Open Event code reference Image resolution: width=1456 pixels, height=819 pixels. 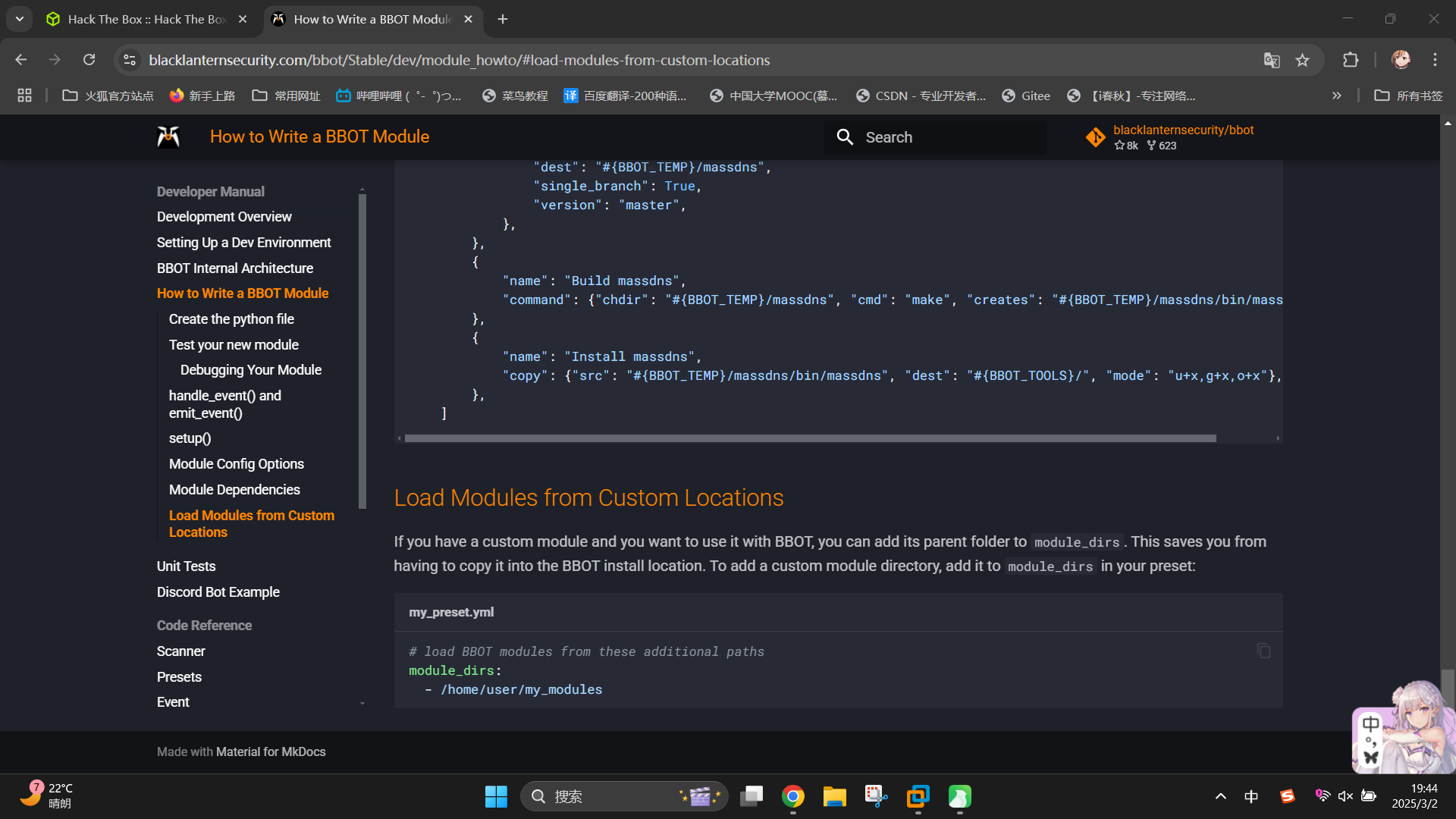173,702
